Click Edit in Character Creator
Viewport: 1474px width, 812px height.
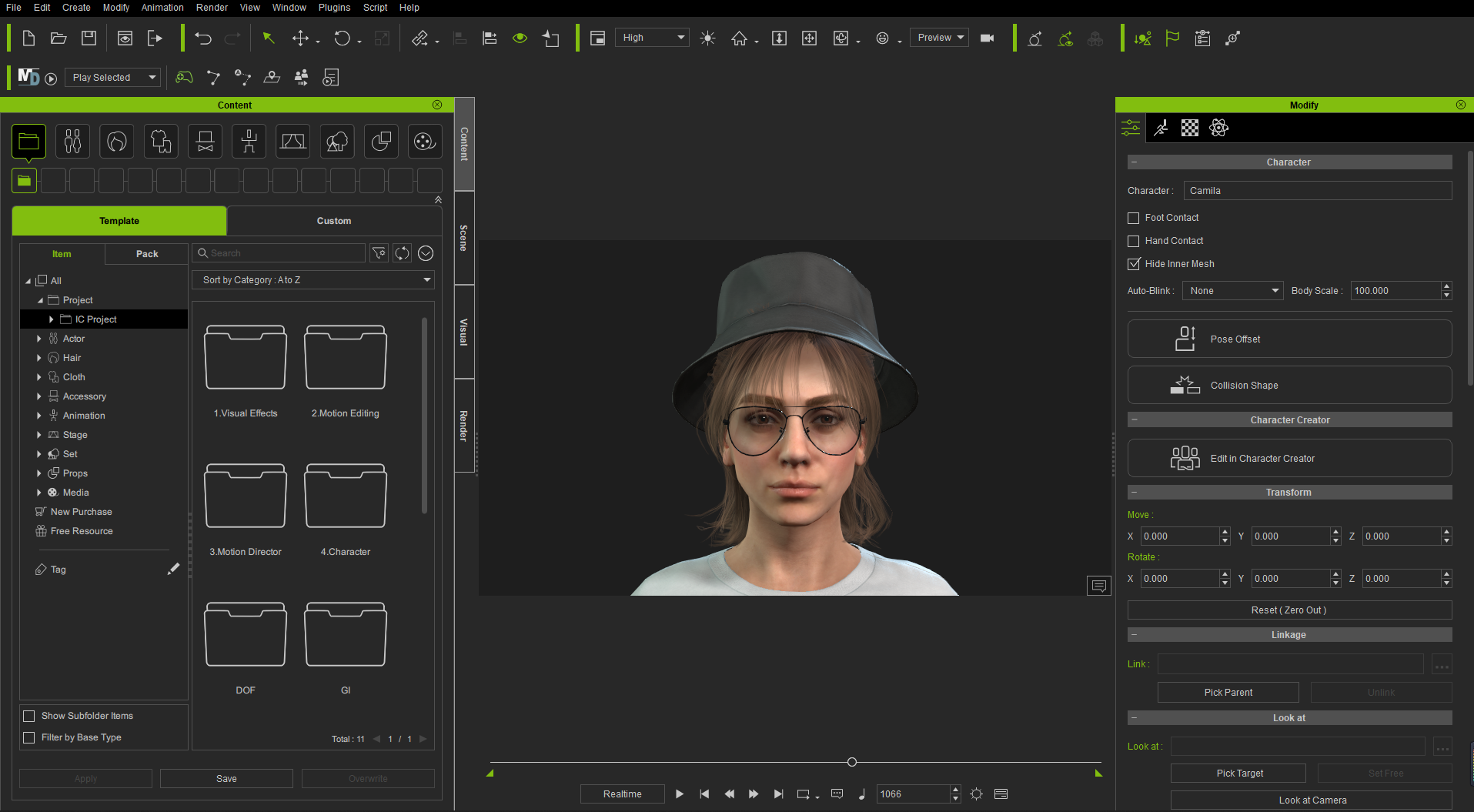(x=1288, y=458)
